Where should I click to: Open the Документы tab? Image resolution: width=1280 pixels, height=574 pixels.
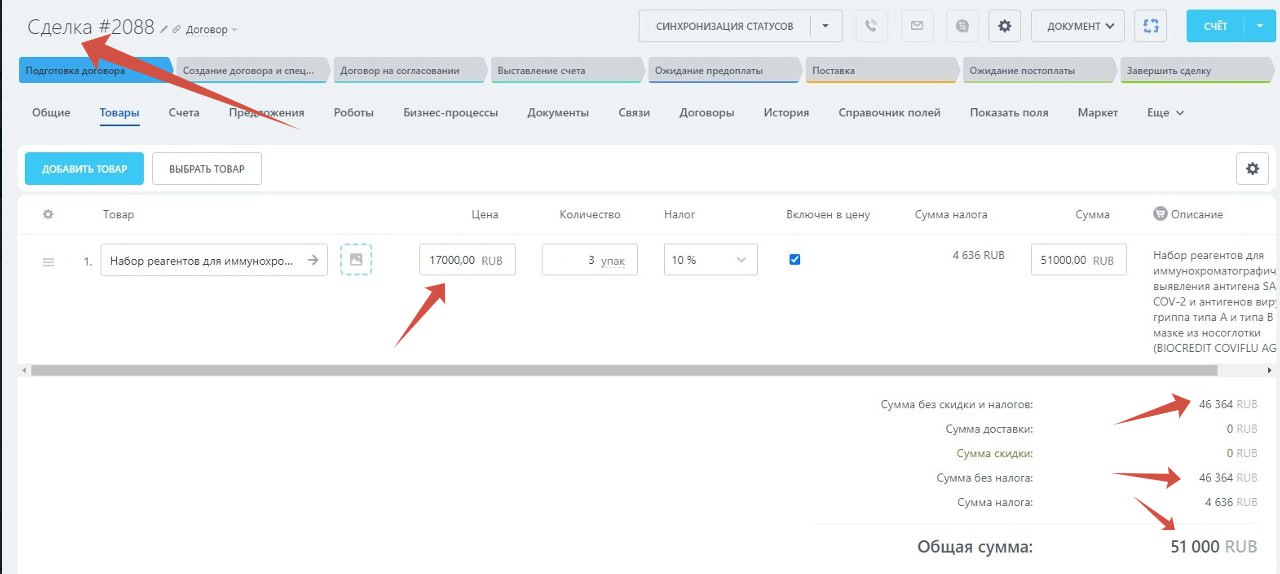coord(558,112)
